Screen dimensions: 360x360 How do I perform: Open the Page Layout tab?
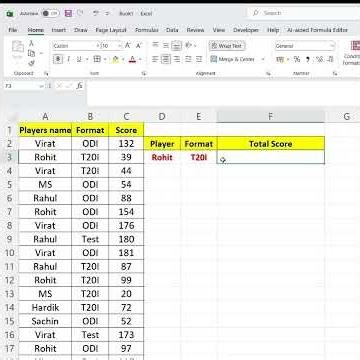coord(111,30)
